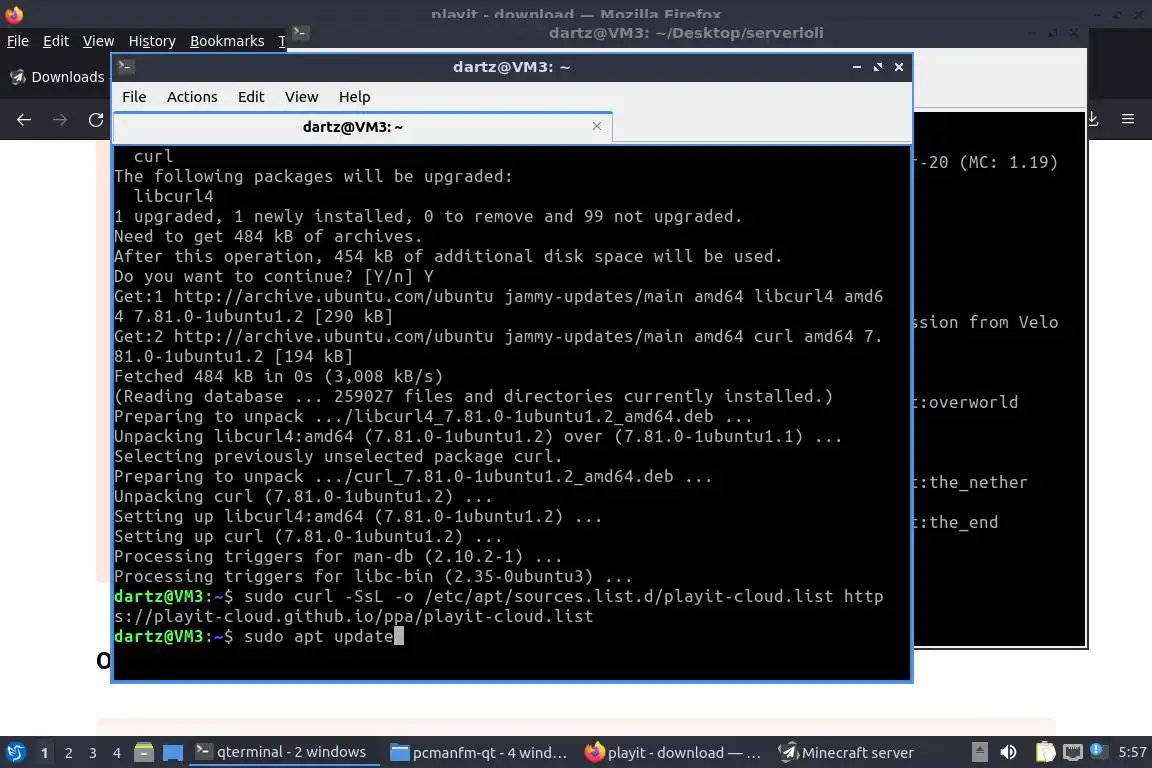This screenshot has width=1152, height=768.
Task: Reload the Firefox page
Action: (96, 120)
